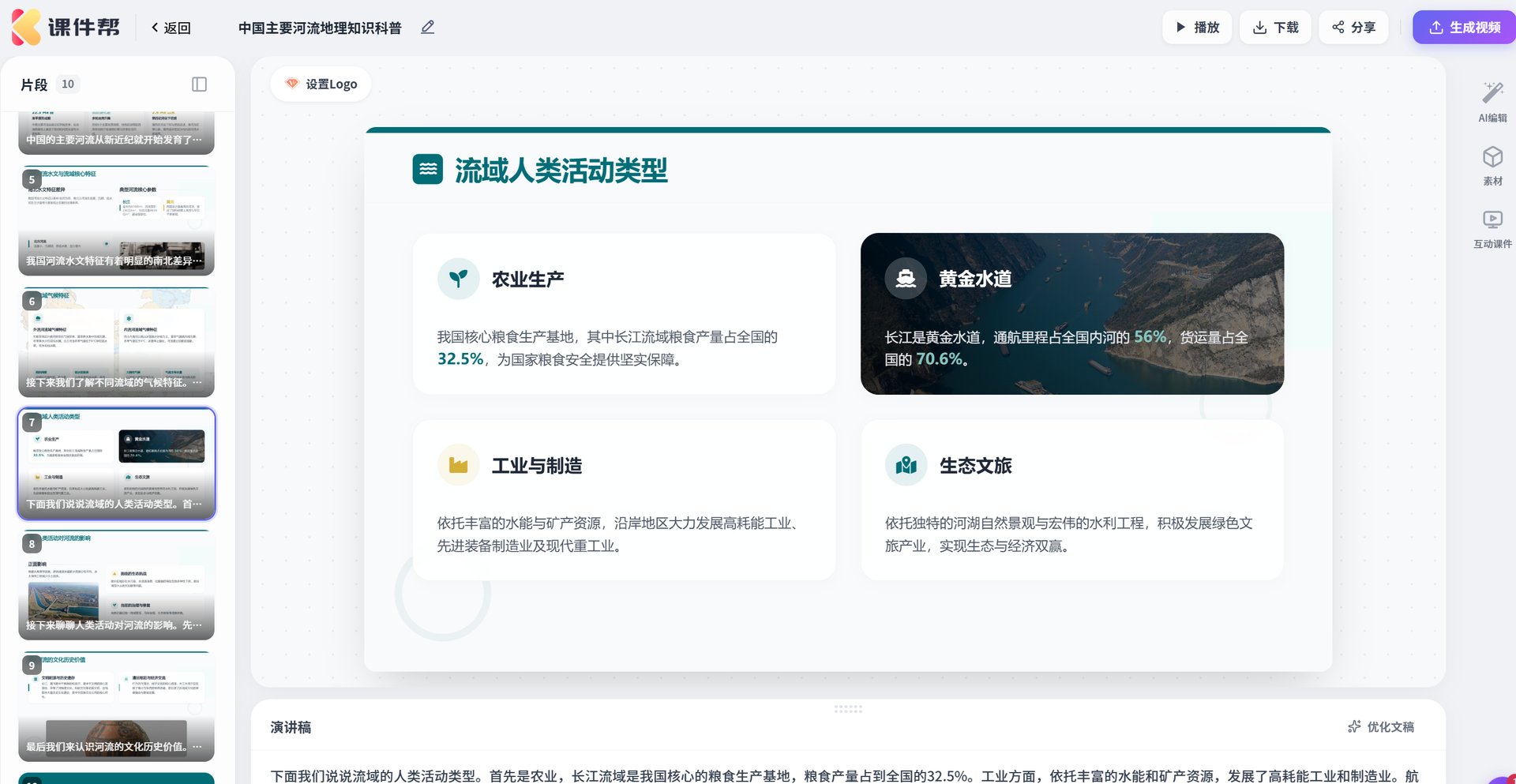Click the ship icon of 黄金水道
The width and height of the screenshot is (1516, 784).
point(906,279)
